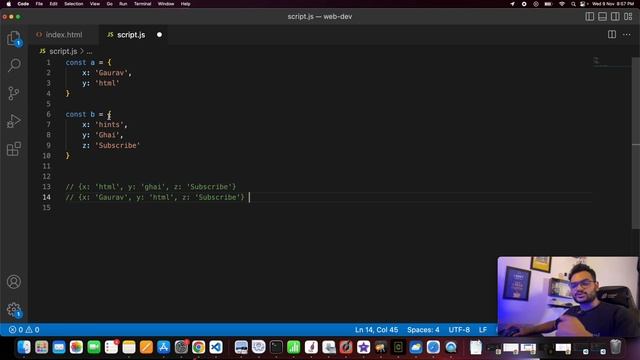Open Photos from the Dock
Viewport: 640px width, 360px height.
tap(76, 347)
